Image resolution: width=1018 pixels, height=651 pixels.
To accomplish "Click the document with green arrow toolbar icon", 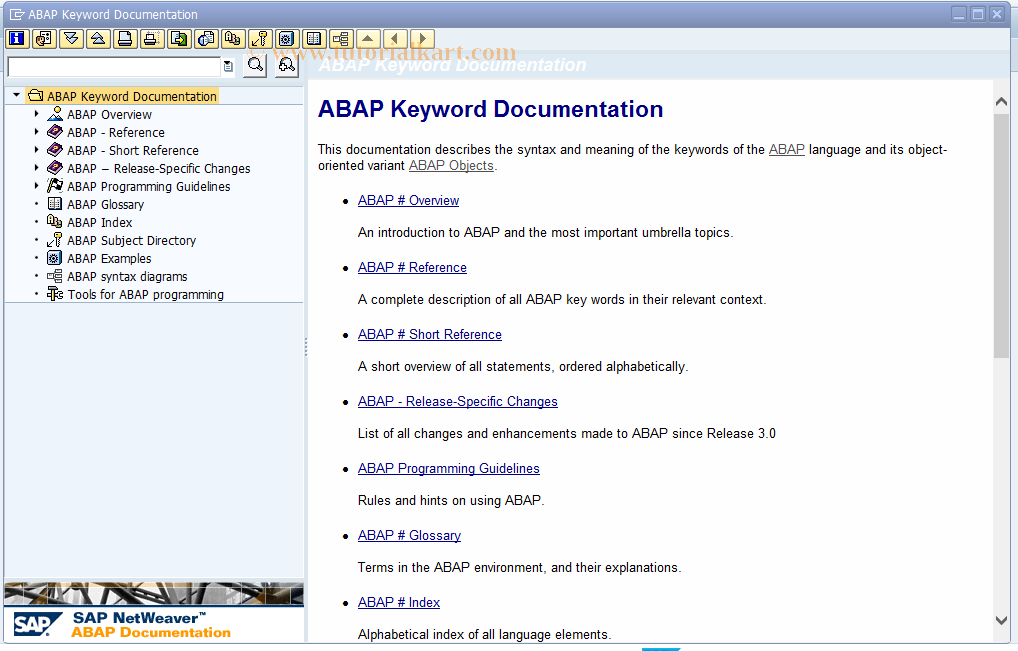I will coord(179,39).
